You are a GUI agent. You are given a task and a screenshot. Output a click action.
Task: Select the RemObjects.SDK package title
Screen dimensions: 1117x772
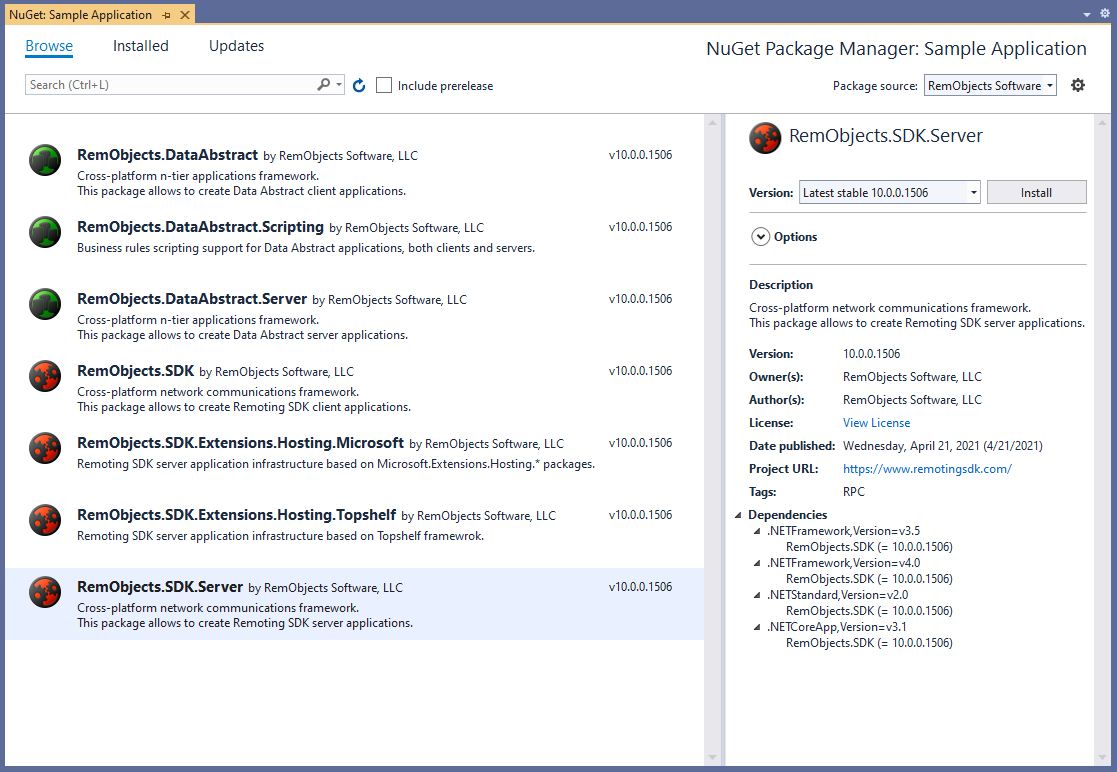click(x=135, y=370)
